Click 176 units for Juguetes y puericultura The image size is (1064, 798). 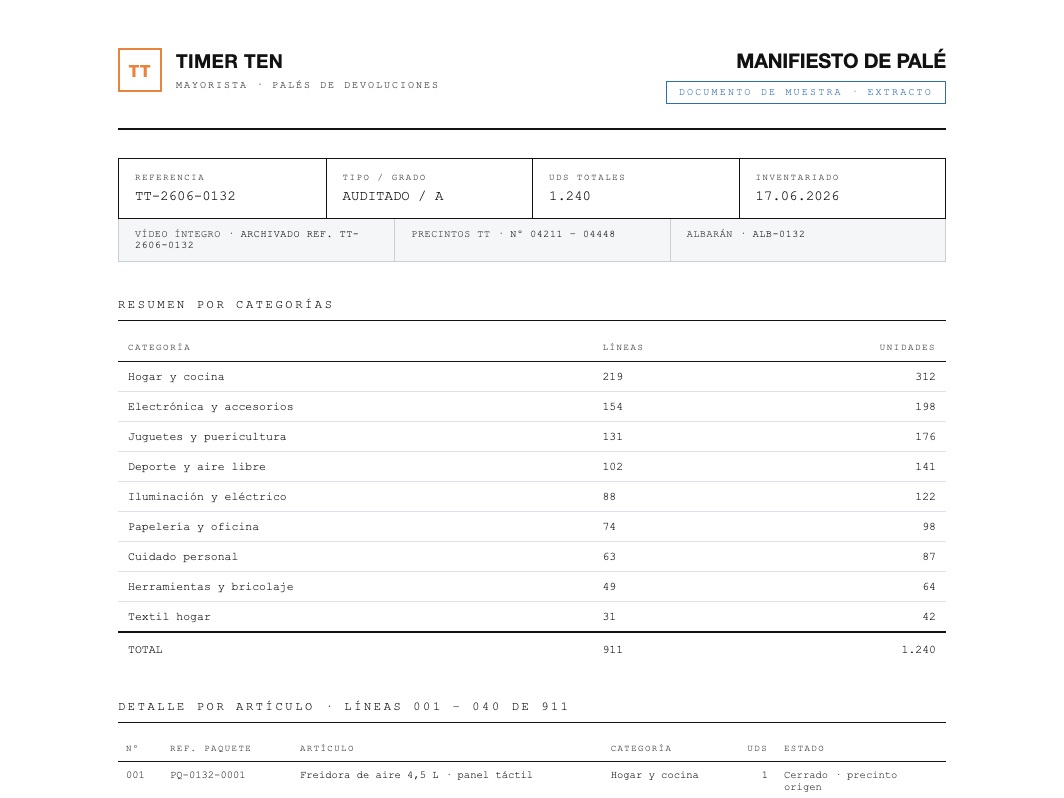pyautogui.click(x=926, y=436)
